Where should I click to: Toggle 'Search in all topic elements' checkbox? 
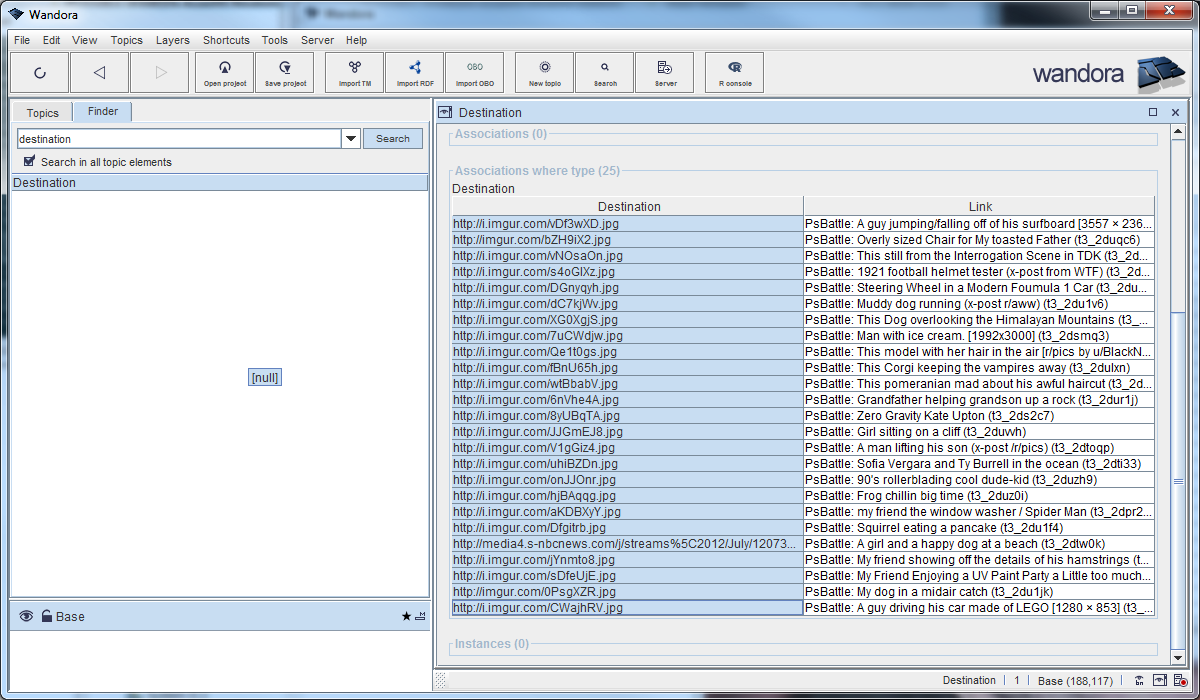[x=30, y=161]
